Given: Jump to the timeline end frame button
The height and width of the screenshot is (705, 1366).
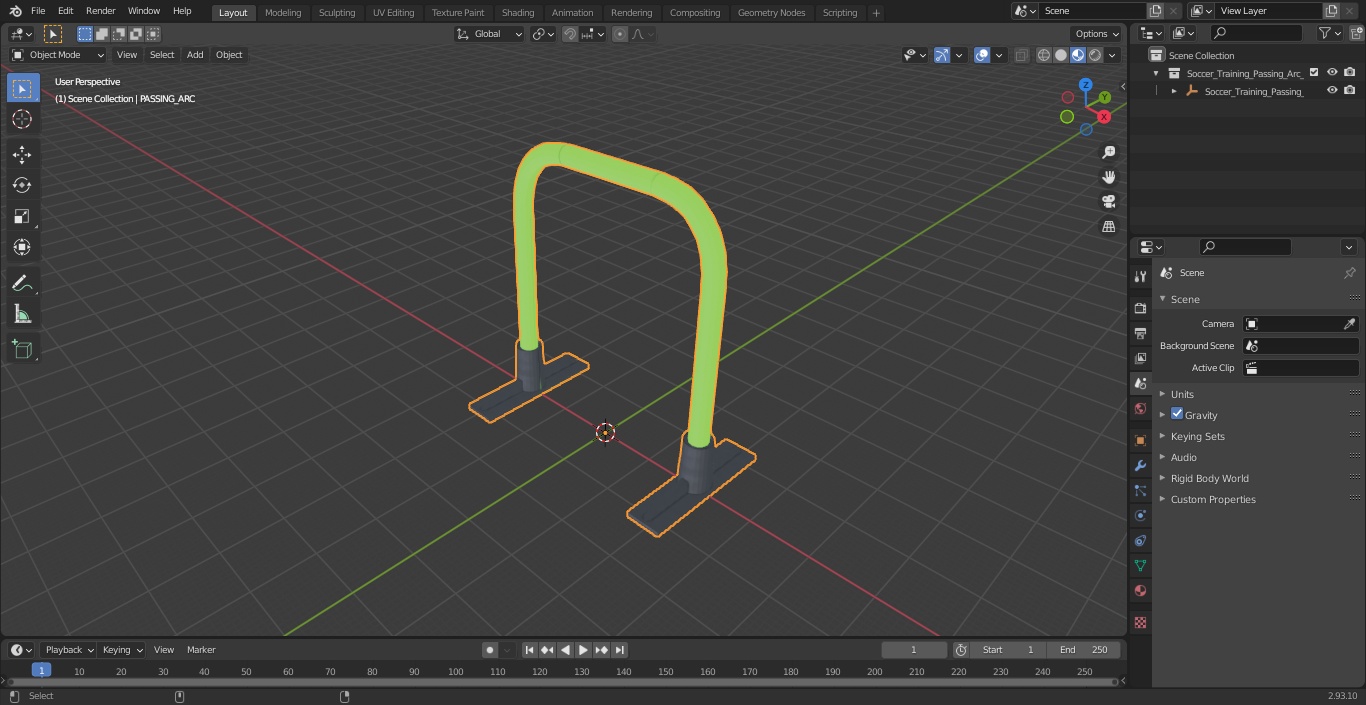Looking at the screenshot, I should point(620,650).
